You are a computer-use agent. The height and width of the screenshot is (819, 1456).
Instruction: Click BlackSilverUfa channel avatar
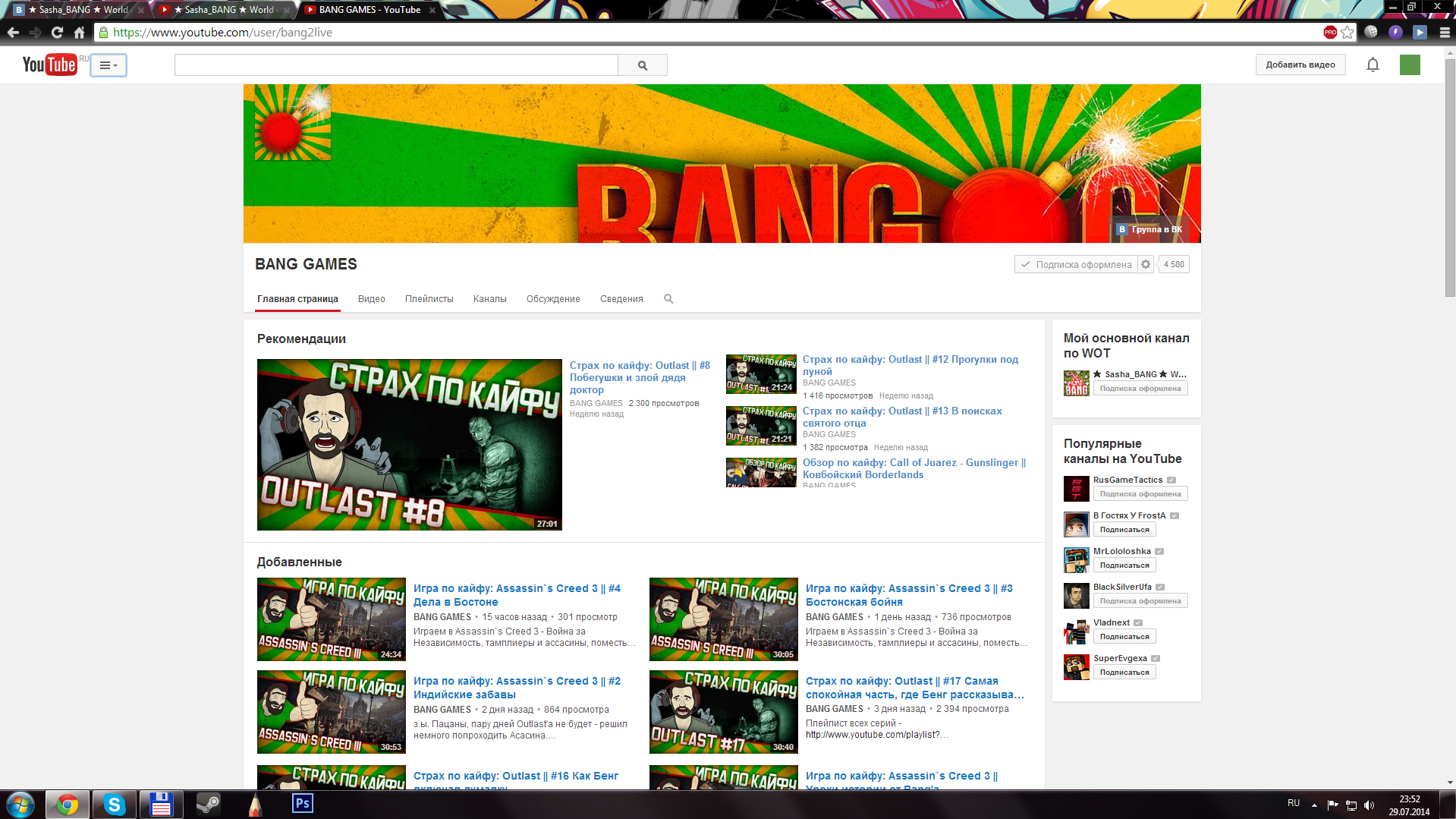click(x=1077, y=596)
